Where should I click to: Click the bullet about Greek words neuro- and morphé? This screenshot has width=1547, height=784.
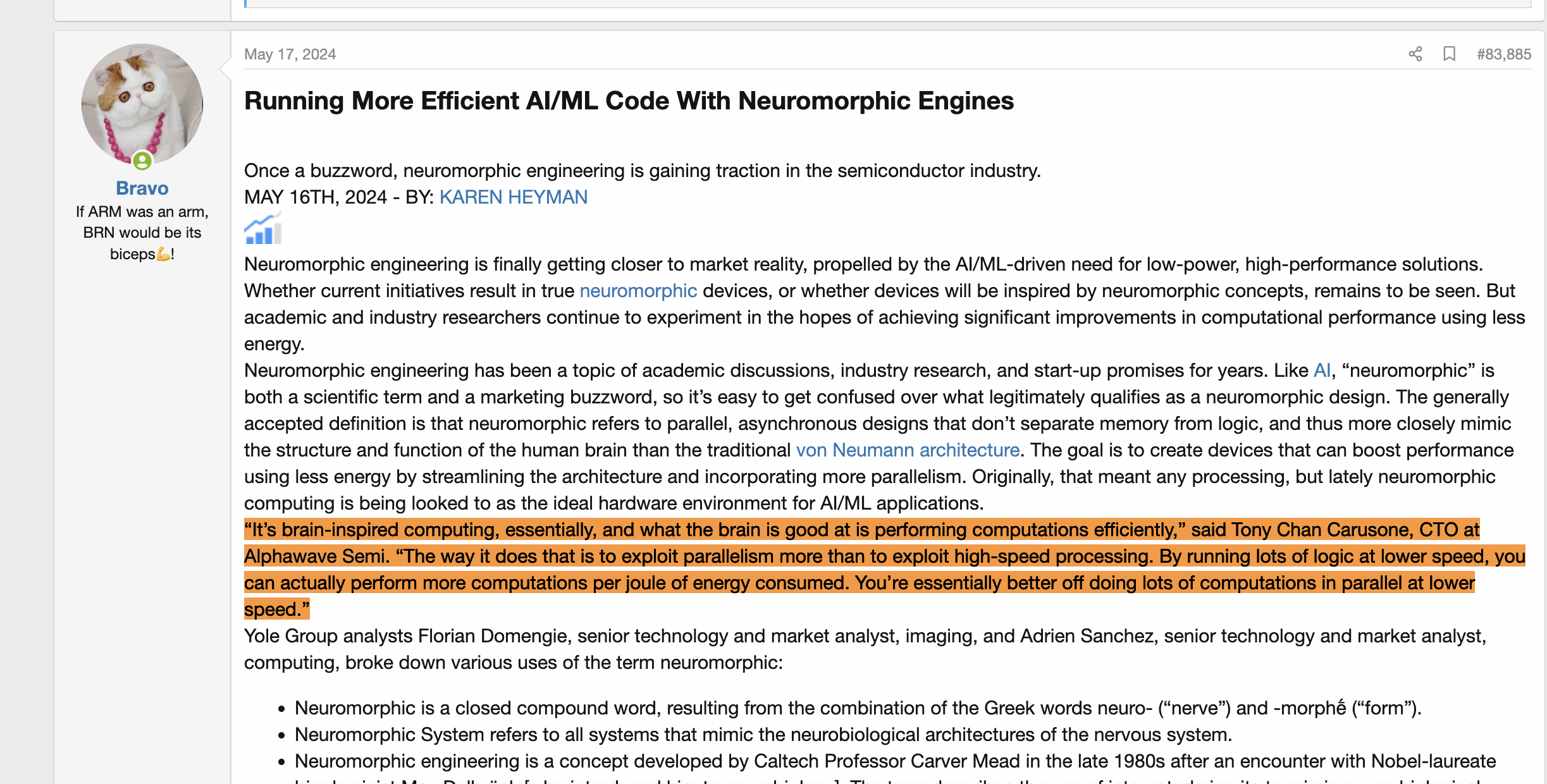click(x=857, y=708)
